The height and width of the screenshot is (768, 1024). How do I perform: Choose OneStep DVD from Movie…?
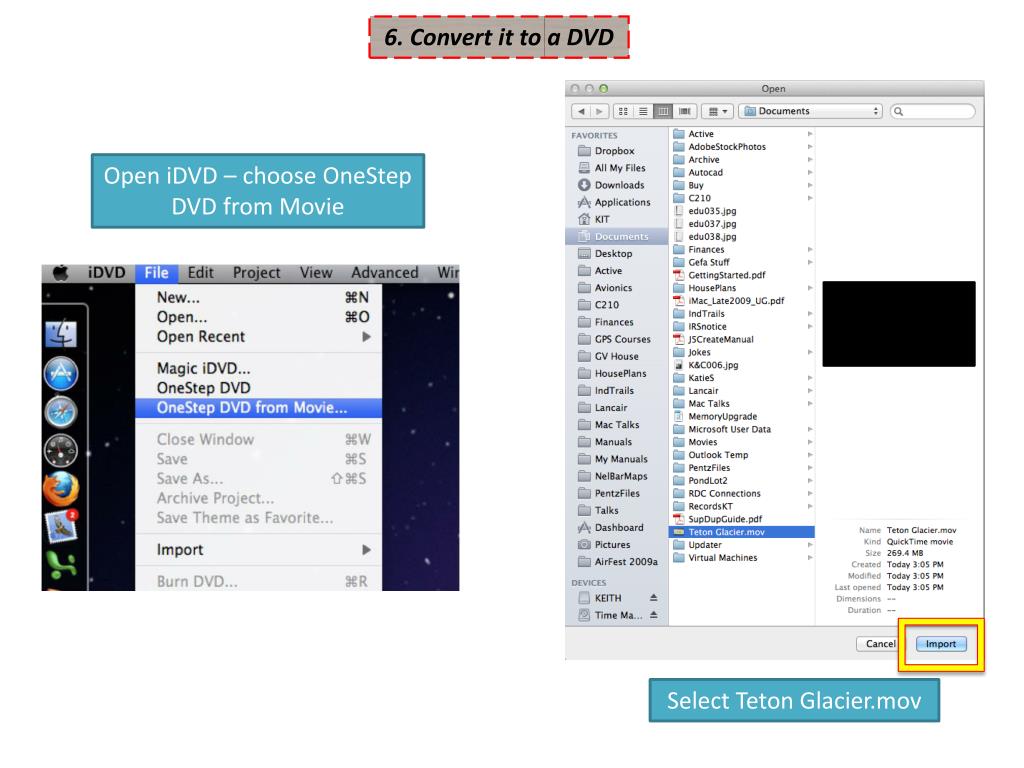[x=259, y=408]
